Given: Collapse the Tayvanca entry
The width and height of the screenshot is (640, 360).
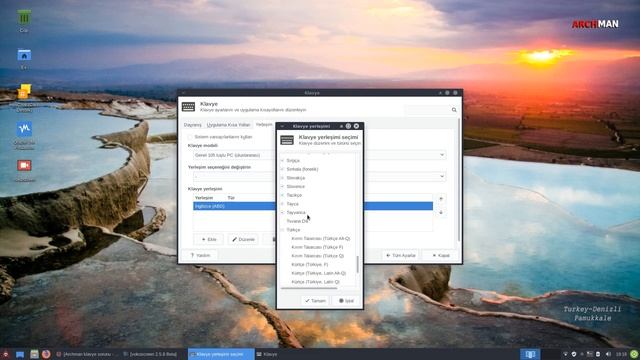Looking at the screenshot, I should (x=282, y=213).
